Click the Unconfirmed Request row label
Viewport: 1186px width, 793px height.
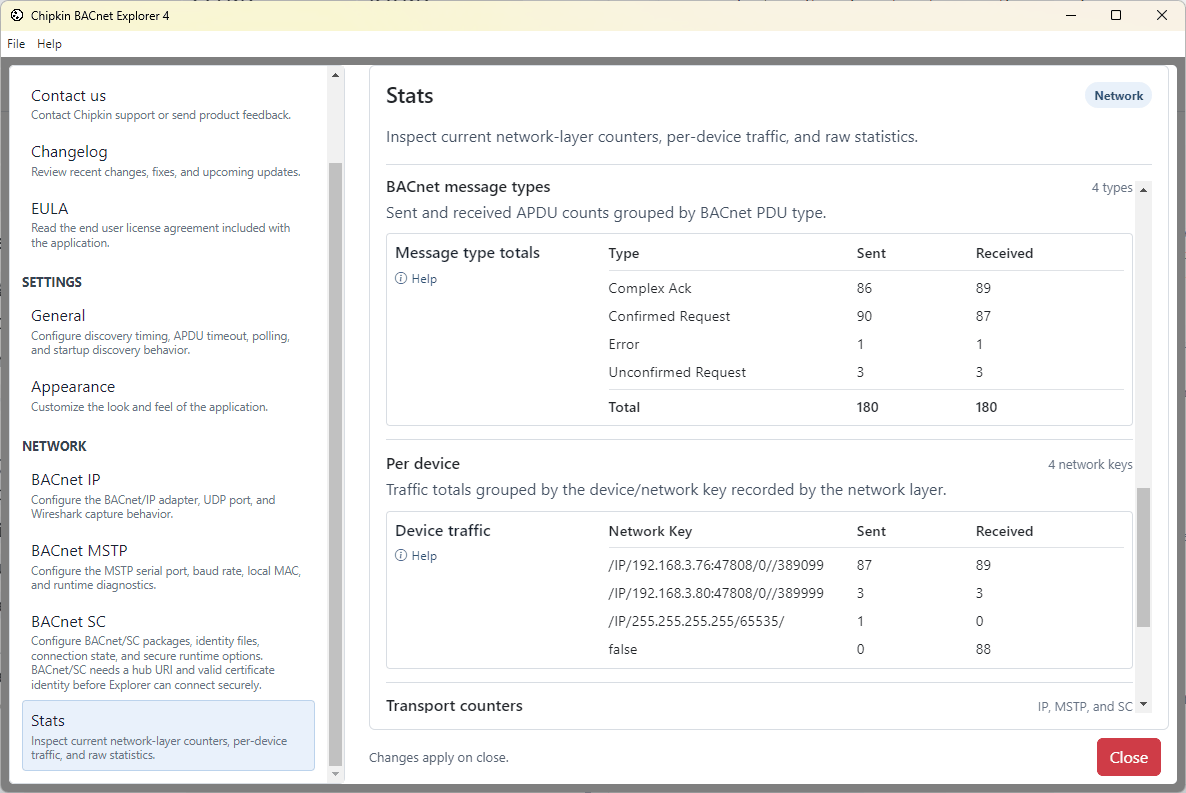(677, 372)
